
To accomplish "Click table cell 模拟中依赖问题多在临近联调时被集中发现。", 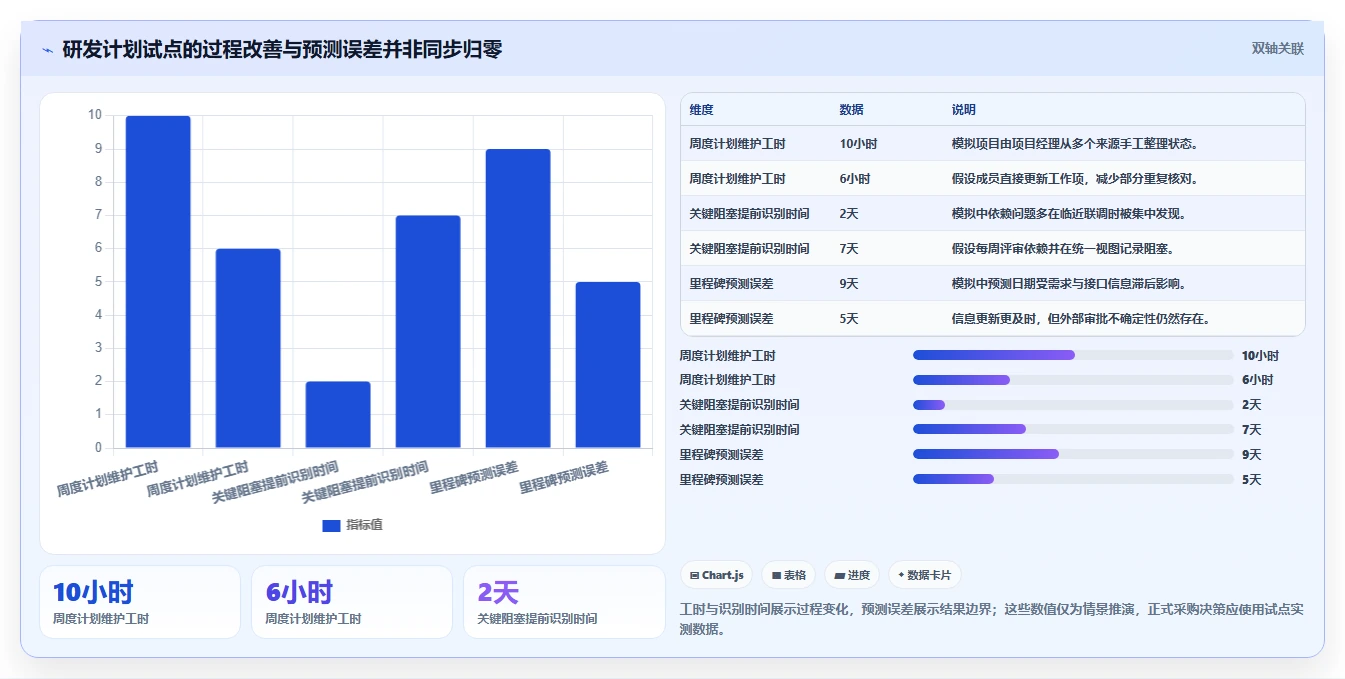I will [1069, 214].
